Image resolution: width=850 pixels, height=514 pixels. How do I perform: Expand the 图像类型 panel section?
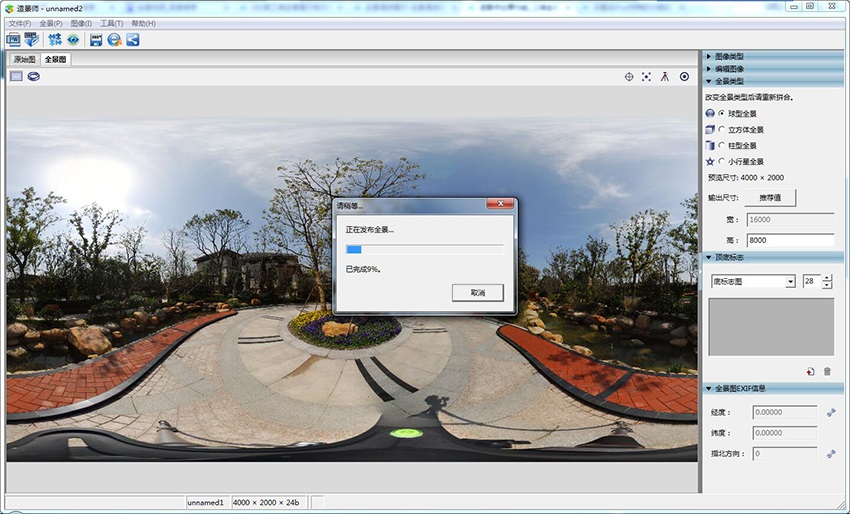point(729,56)
